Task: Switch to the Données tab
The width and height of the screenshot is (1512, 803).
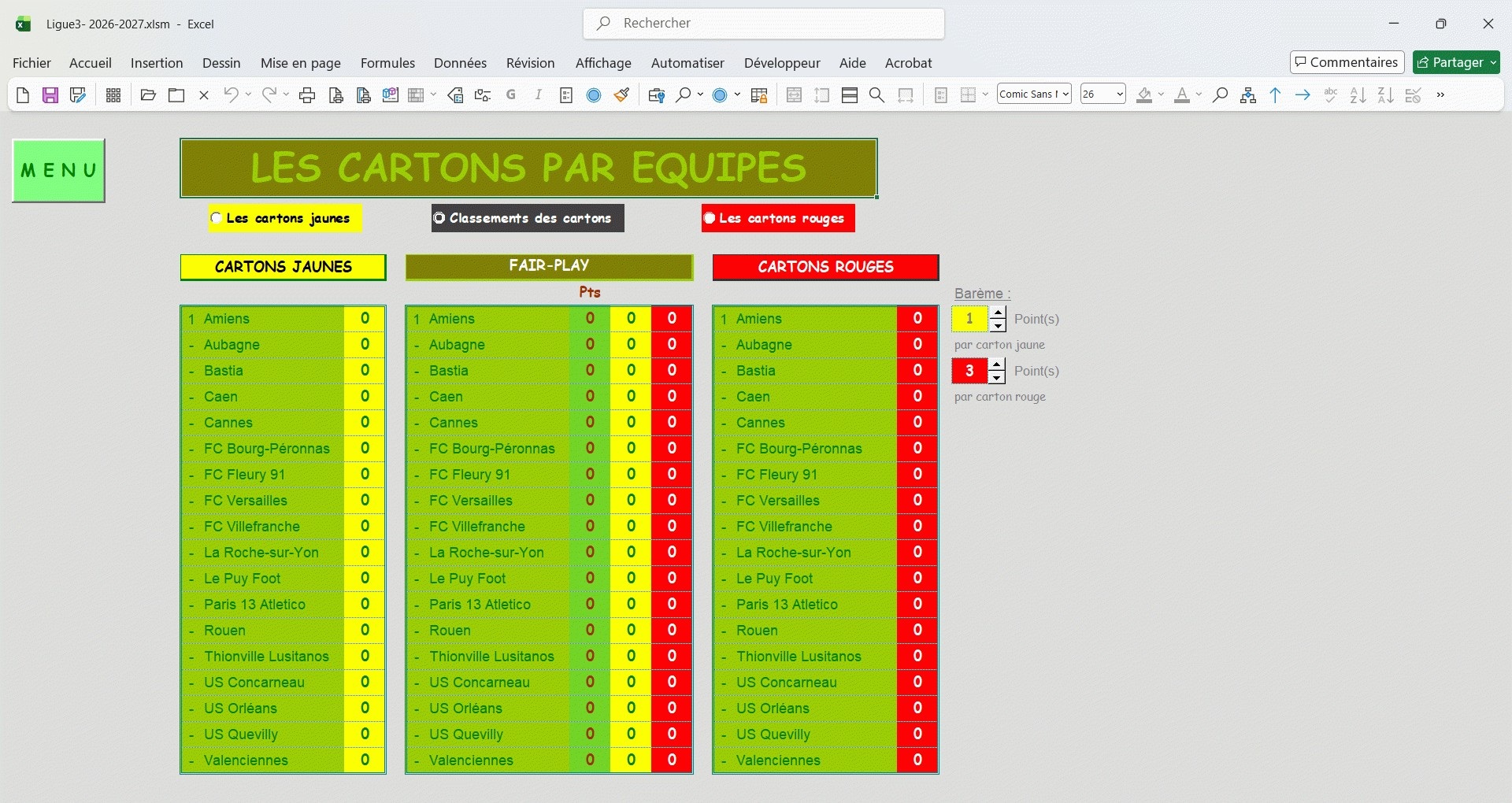Action: point(460,63)
